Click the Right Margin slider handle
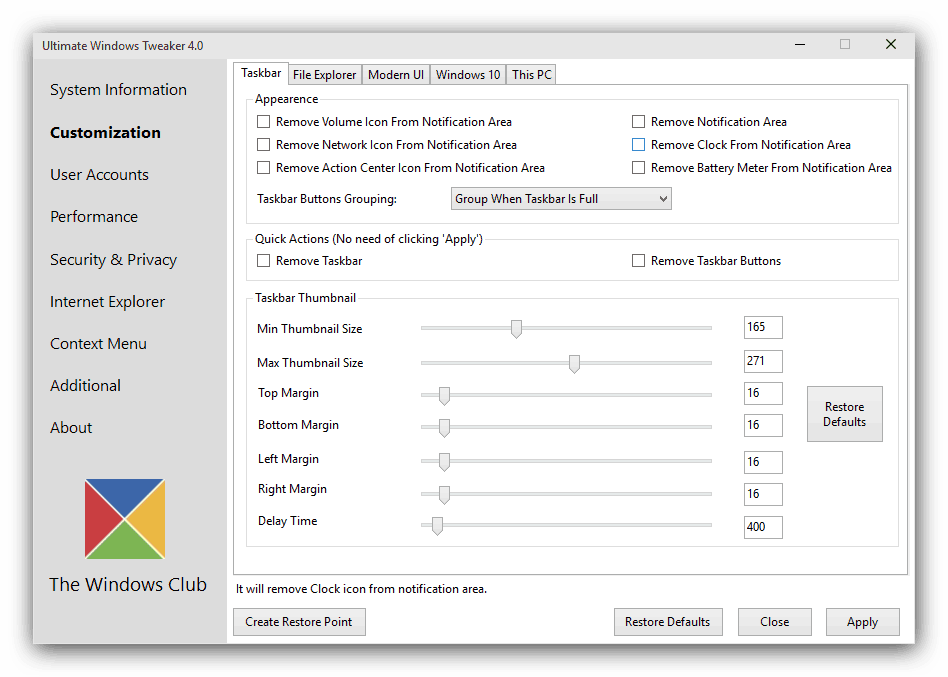Viewport: 948px width, 677px height. click(444, 494)
